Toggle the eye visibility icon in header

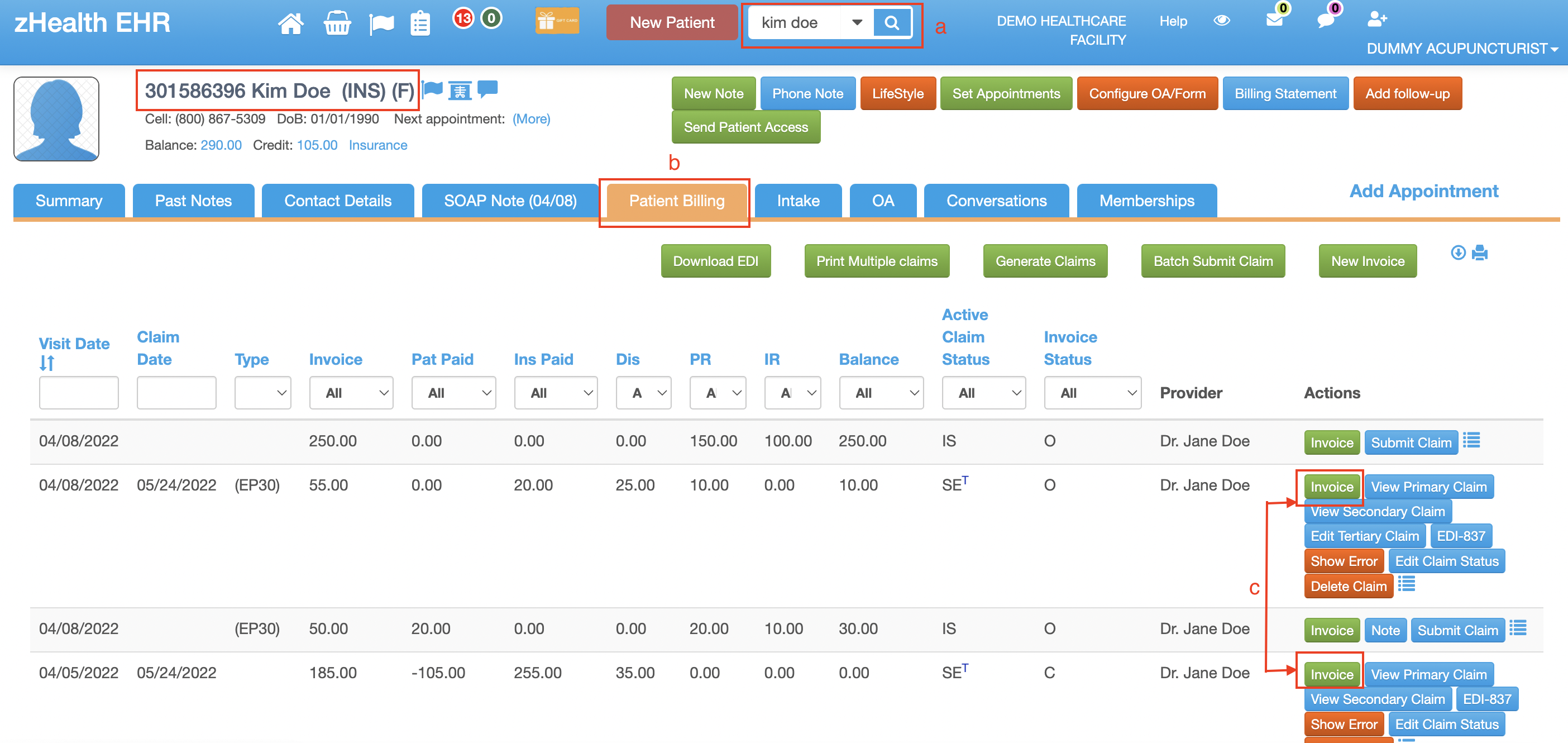point(1222,21)
